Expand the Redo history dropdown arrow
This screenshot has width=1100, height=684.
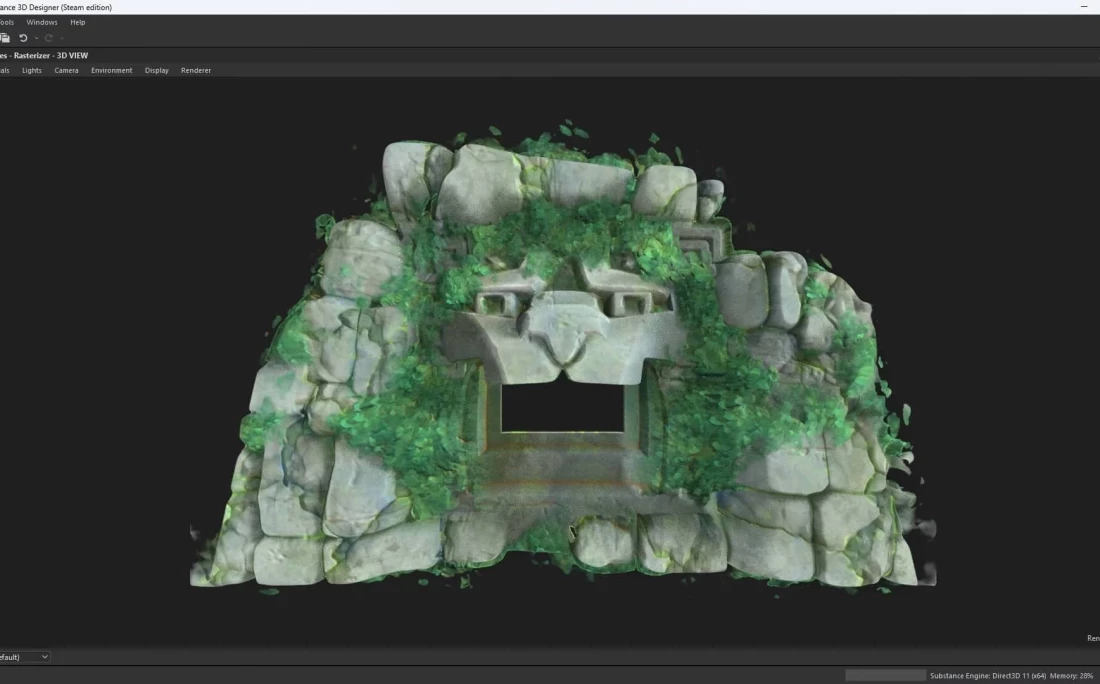[61, 38]
